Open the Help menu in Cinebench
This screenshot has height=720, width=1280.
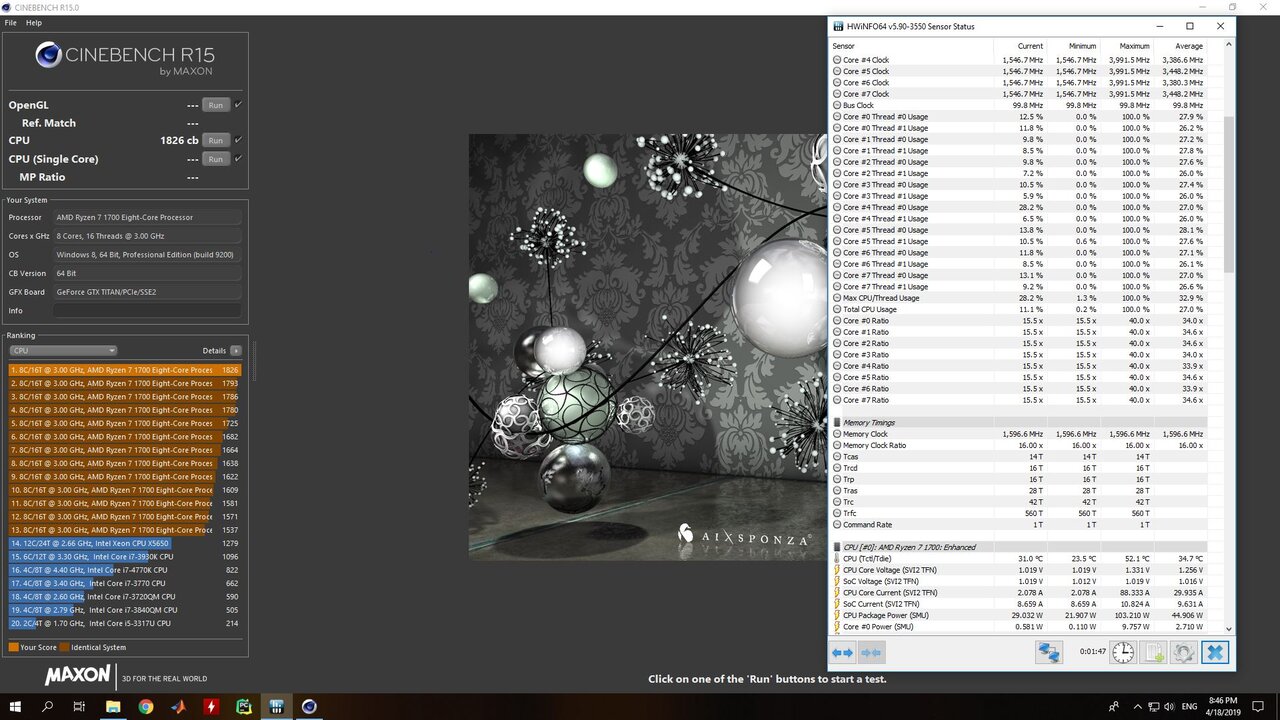pyautogui.click(x=34, y=22)
